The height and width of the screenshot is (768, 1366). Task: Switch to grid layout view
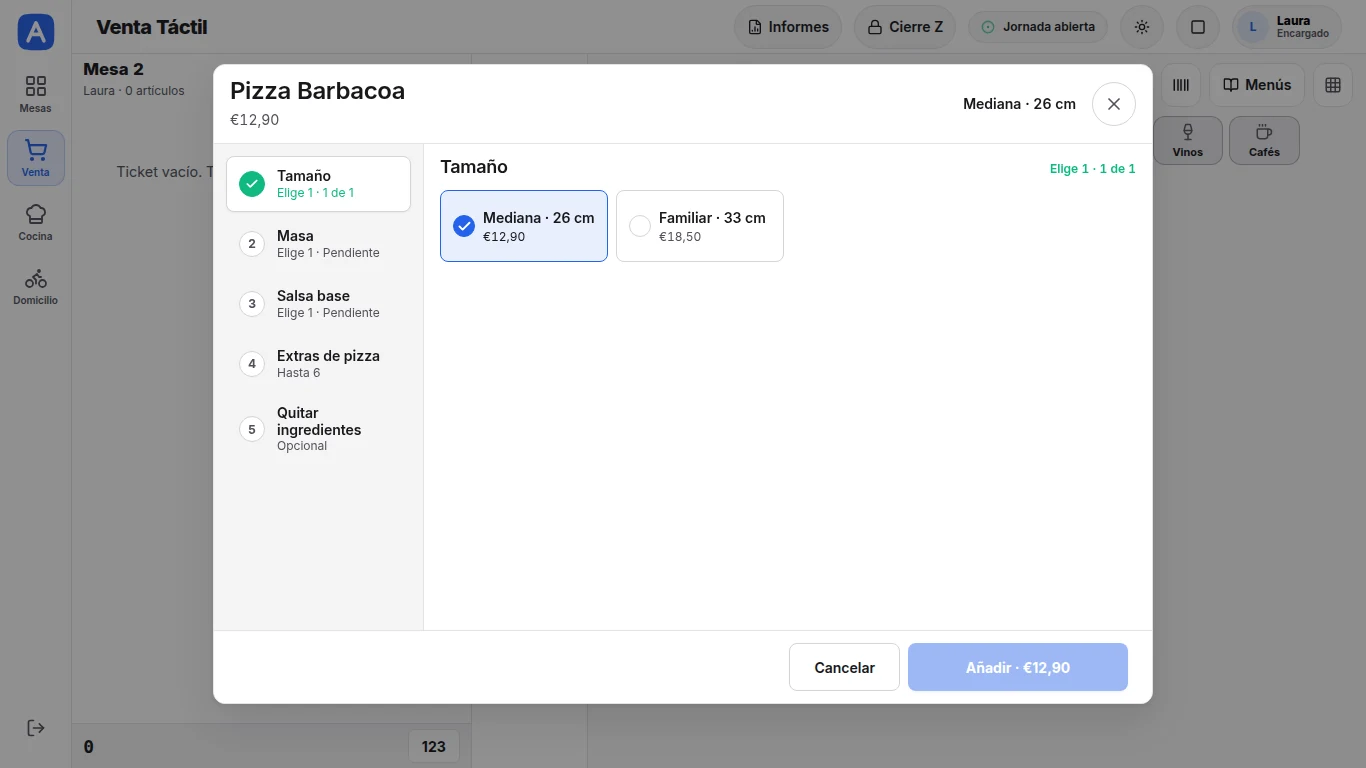(1333, 85)
